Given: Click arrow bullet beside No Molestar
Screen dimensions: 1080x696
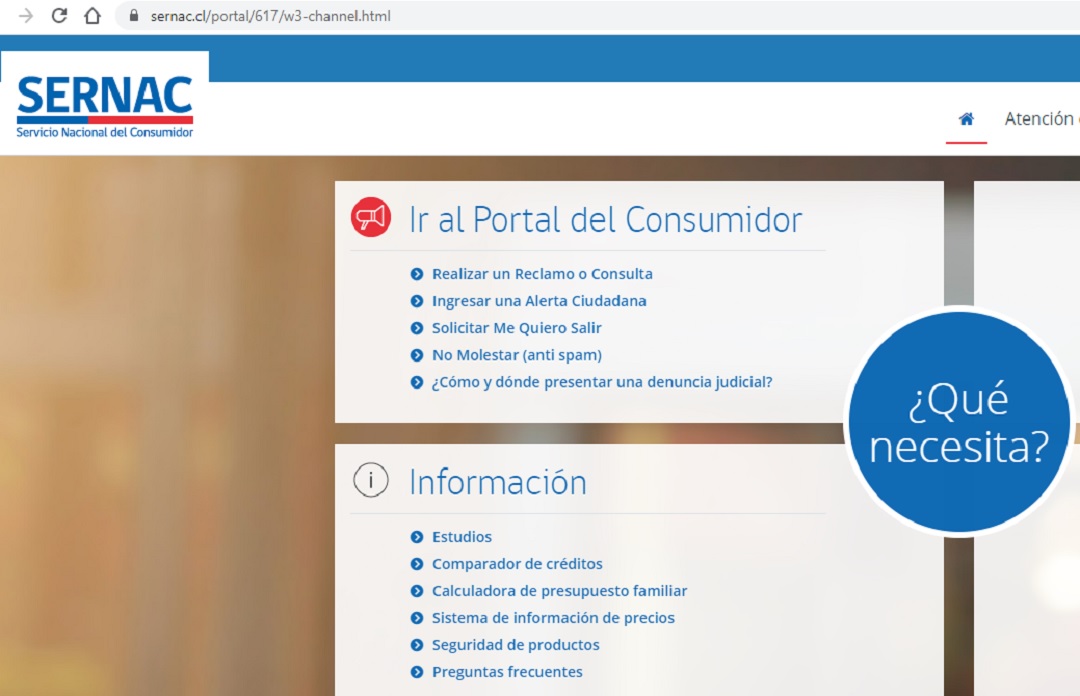Looking at the screenshot, I should point(417,356).
